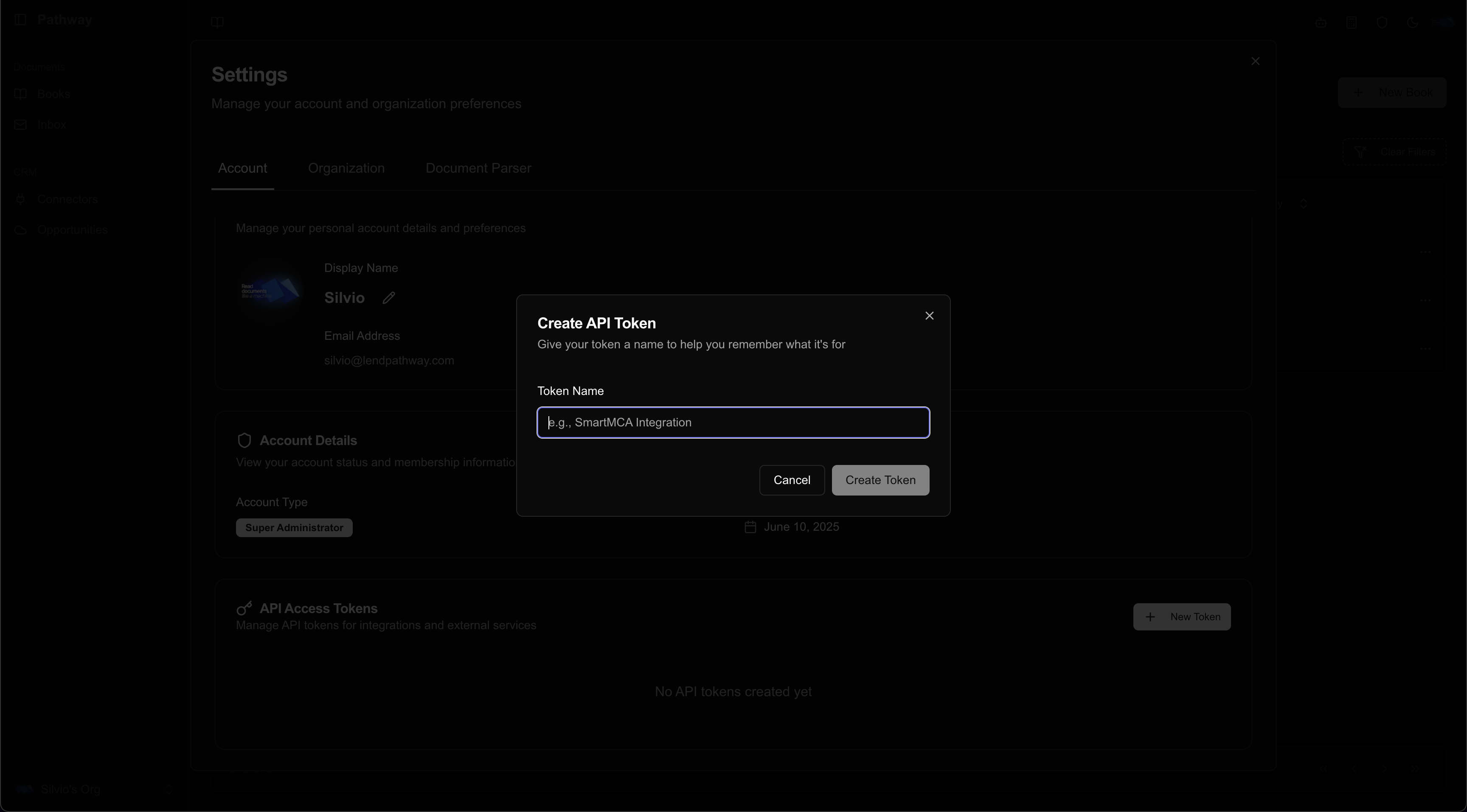Click the New Token button
Viewport: 1467px width, 812px height.
click(1181, 617)
